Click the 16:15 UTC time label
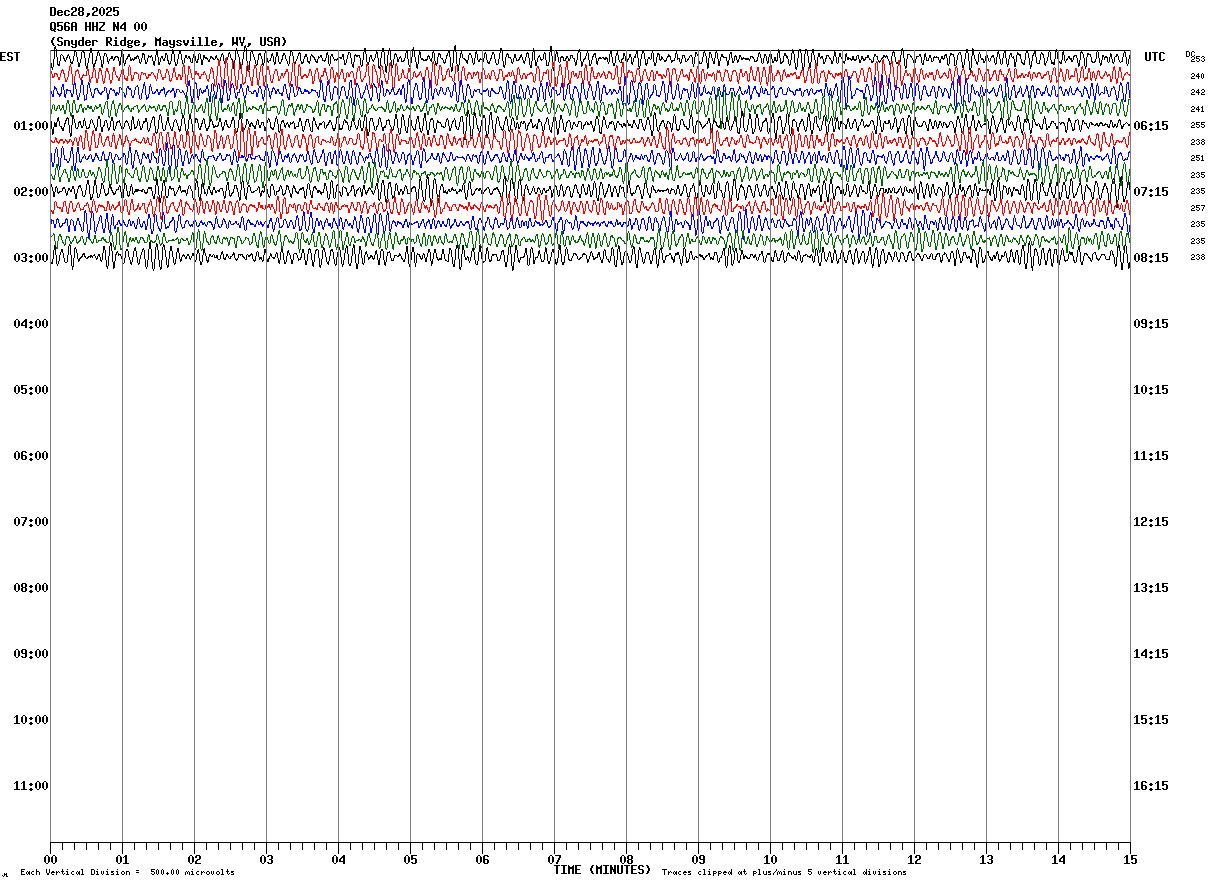 [1150, 786]
